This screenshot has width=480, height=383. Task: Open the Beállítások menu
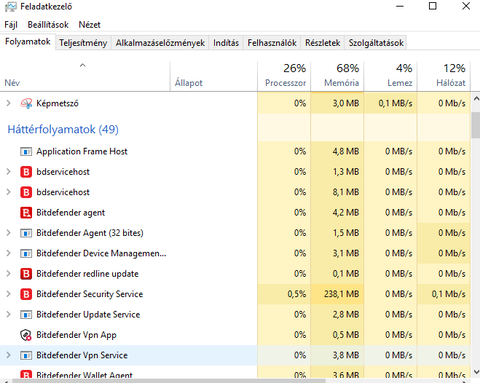coord(48,25)
